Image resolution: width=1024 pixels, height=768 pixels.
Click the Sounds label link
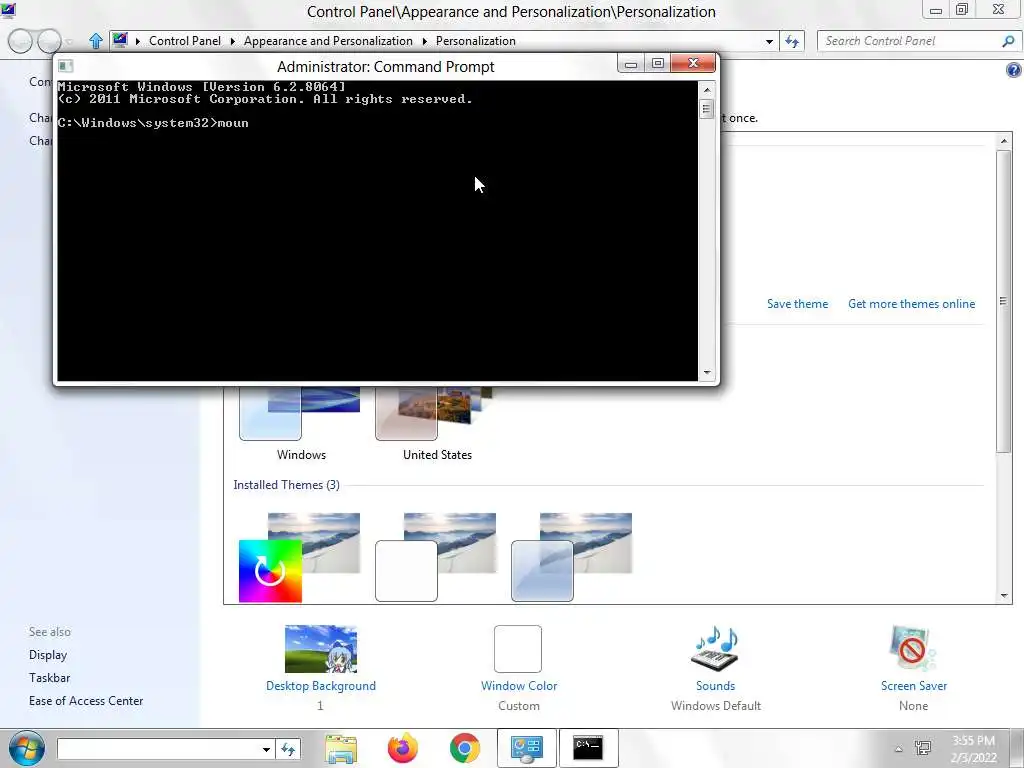click(x=715, y=686)
